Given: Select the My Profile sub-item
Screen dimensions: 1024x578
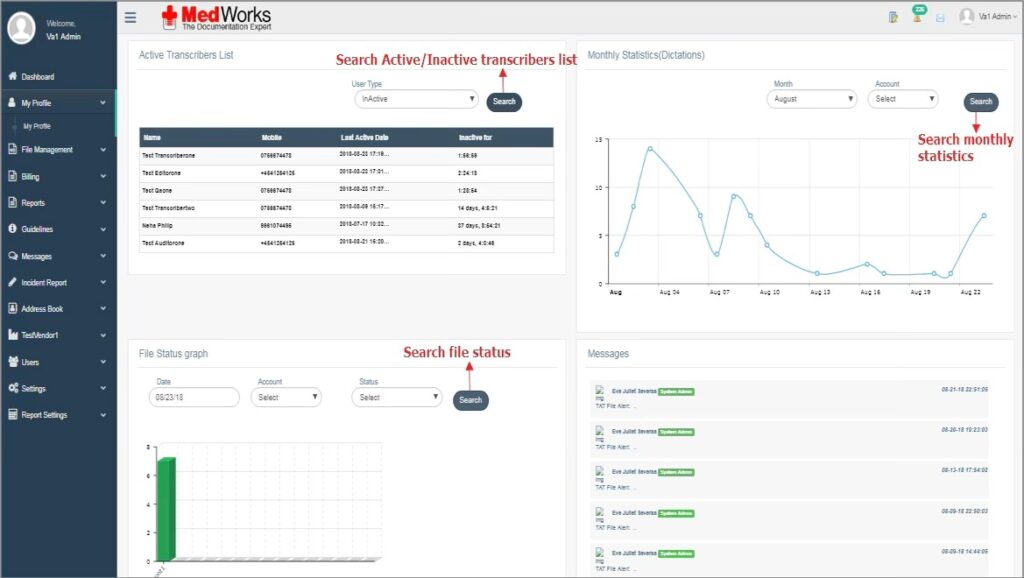Looking at the screenshot, I should click(37, 127).
